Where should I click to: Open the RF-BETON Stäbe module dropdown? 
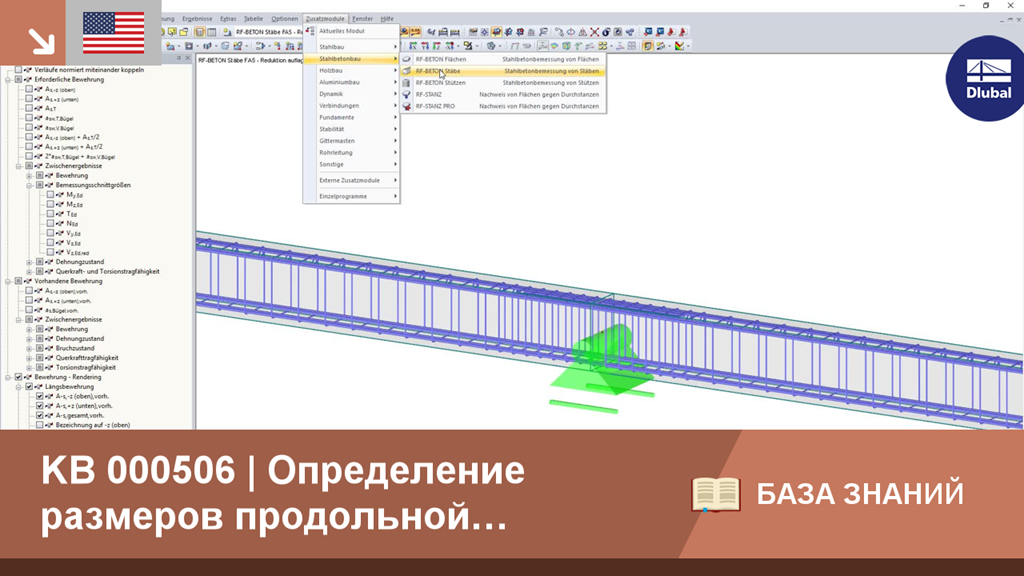[x=268, y=32]
